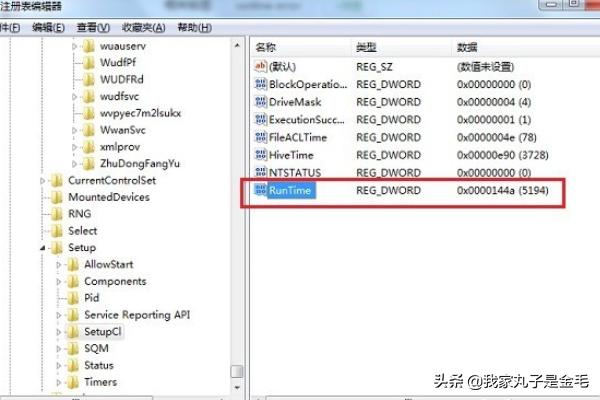Click the 名称 column header
Viewport: 600px width, 400px height.
point(266,47)
